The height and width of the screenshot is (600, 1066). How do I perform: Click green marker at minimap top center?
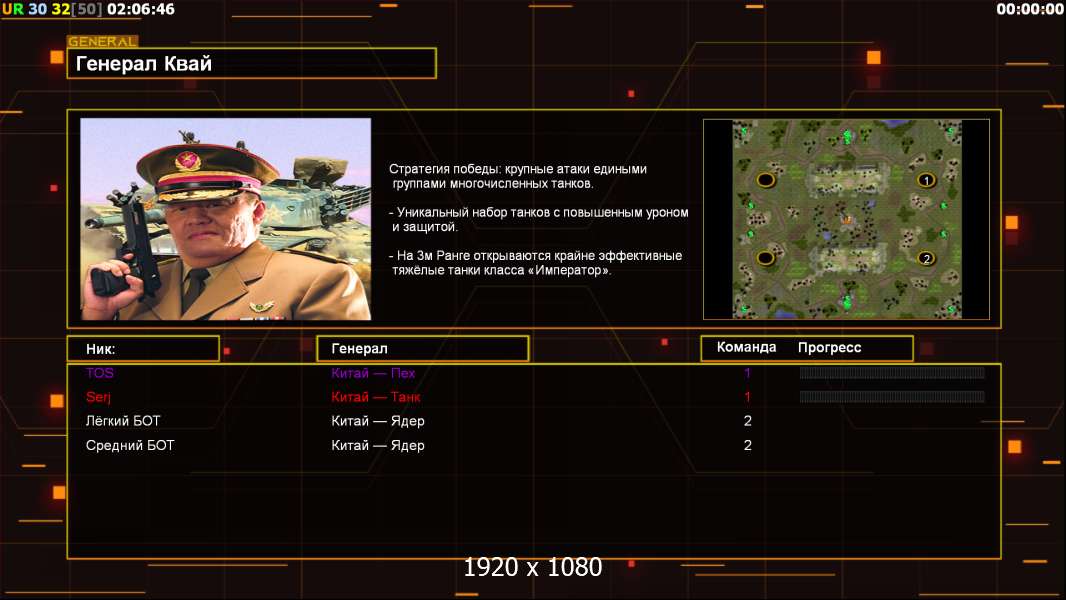846,134
